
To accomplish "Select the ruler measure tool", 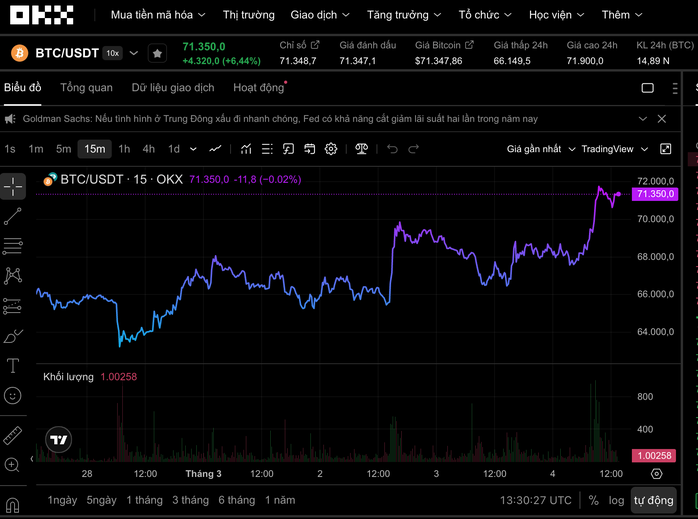I will coord(13,435).
